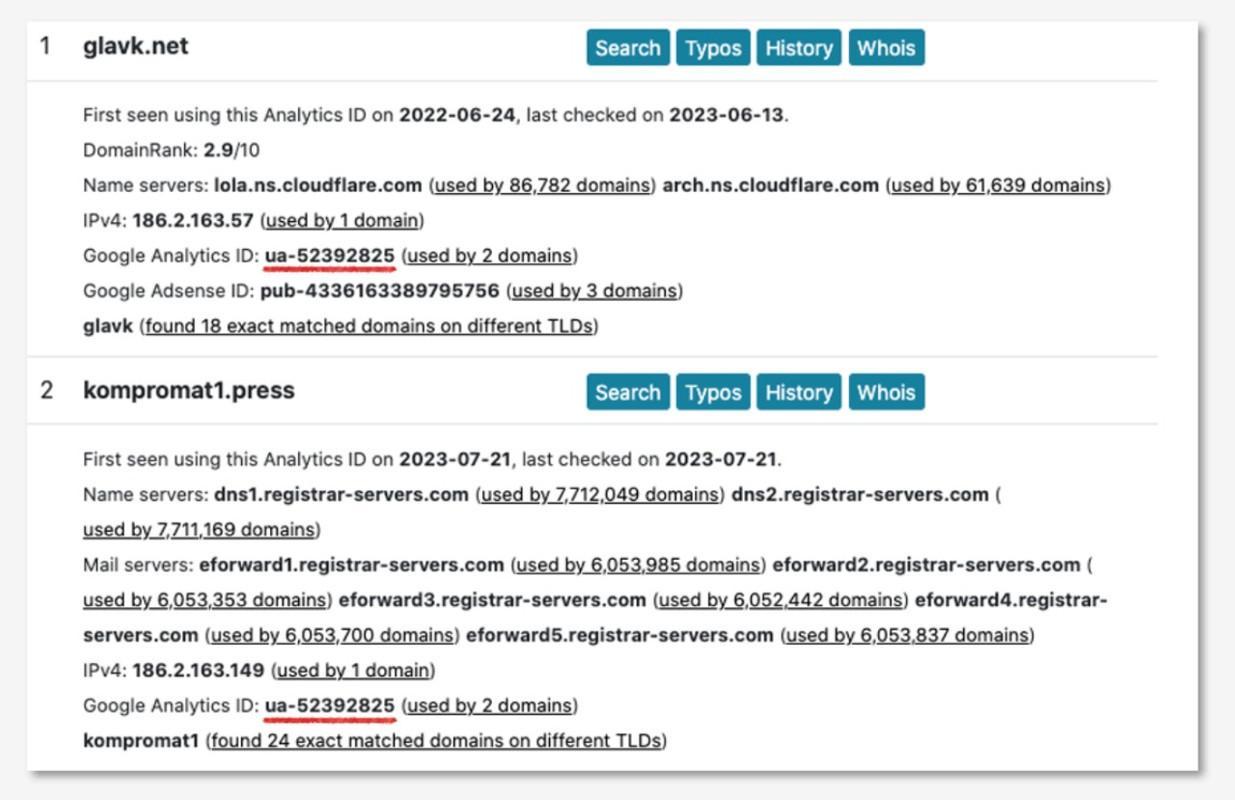Image resolution: width=1235 pixels, height=800 pixels.
Task: Select the glavk.net domain heading
Action: pyautogui.click(x=135, y=47)
